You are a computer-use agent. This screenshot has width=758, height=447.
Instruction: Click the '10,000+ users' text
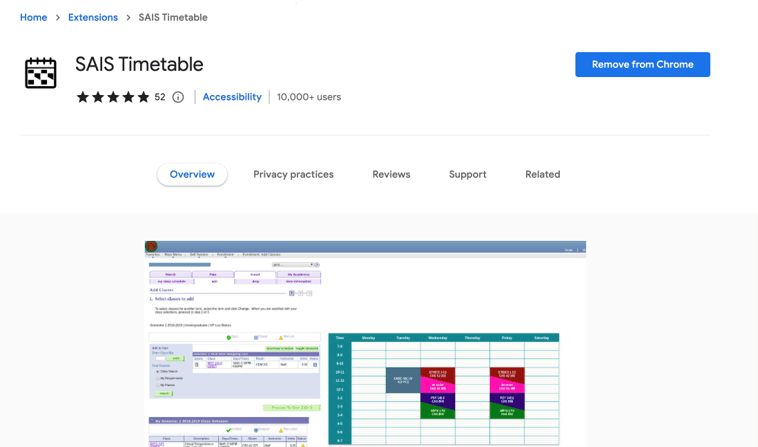309,97
